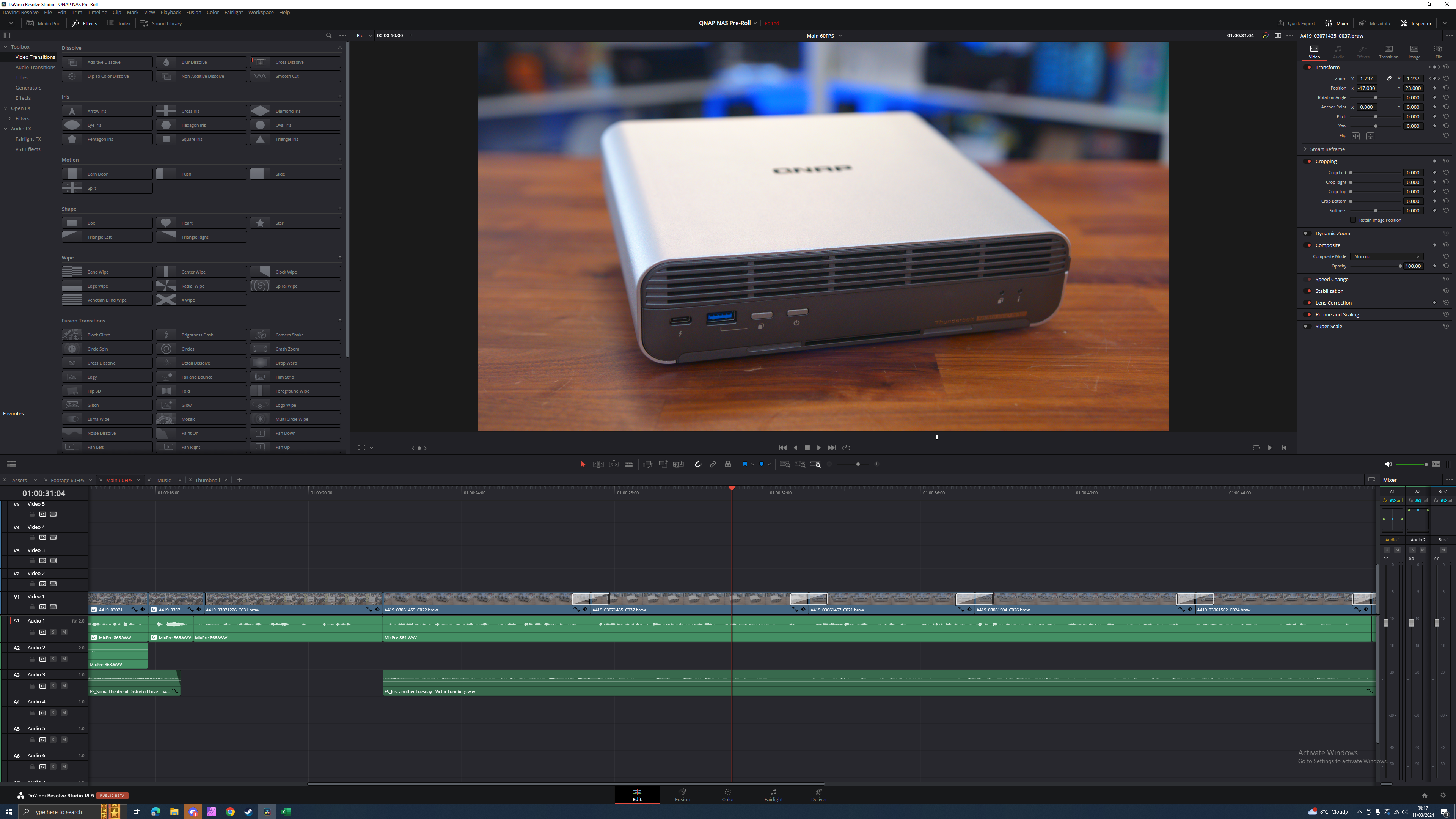Reset the Transform section in Inspector
Screen dimensions: 1456x819
pos(1447,67)
